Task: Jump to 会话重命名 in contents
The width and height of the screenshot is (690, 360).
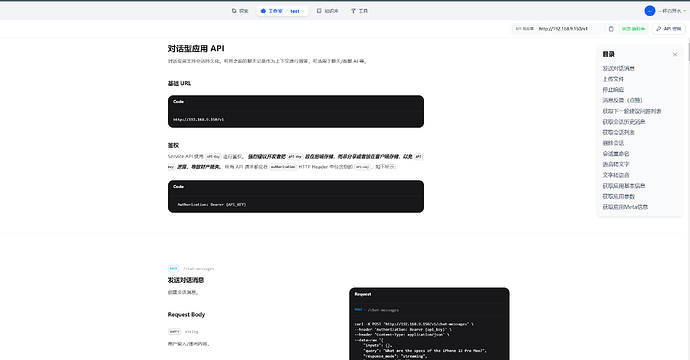Action: tap(616, 154)
